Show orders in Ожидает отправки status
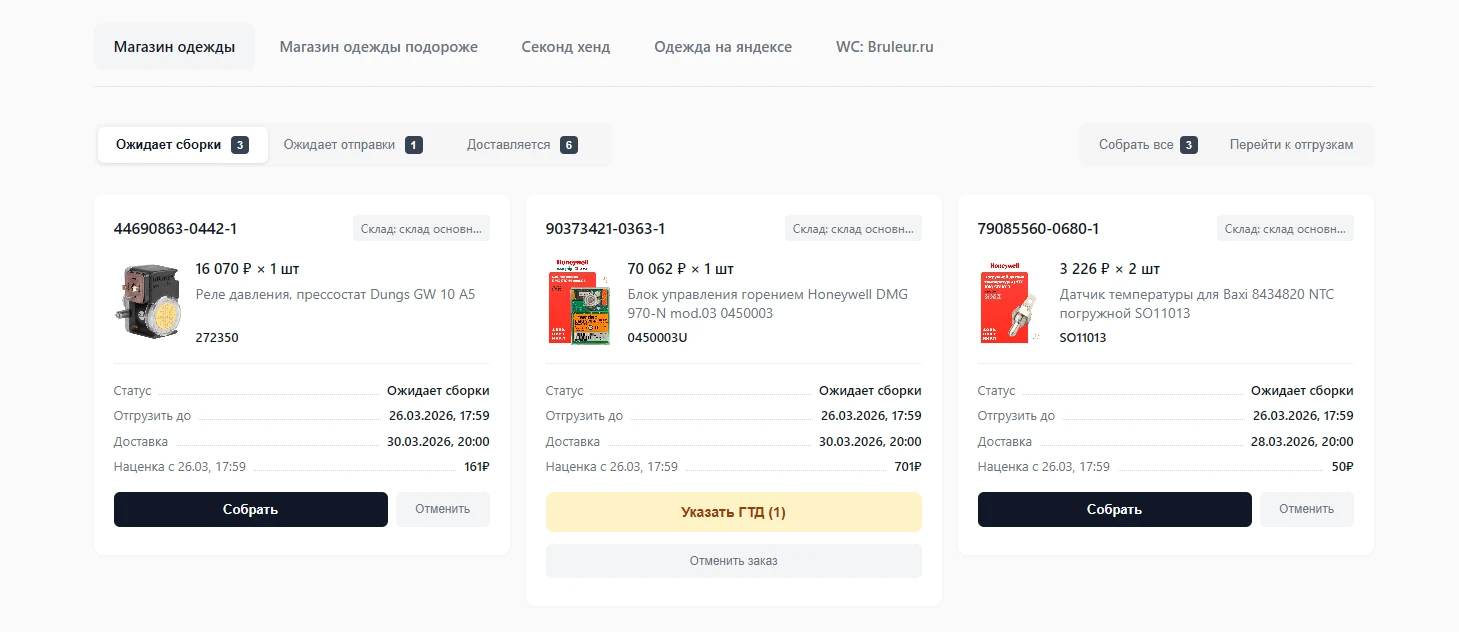Viewport: 1459px width, 632px height. tap(353, 145)
